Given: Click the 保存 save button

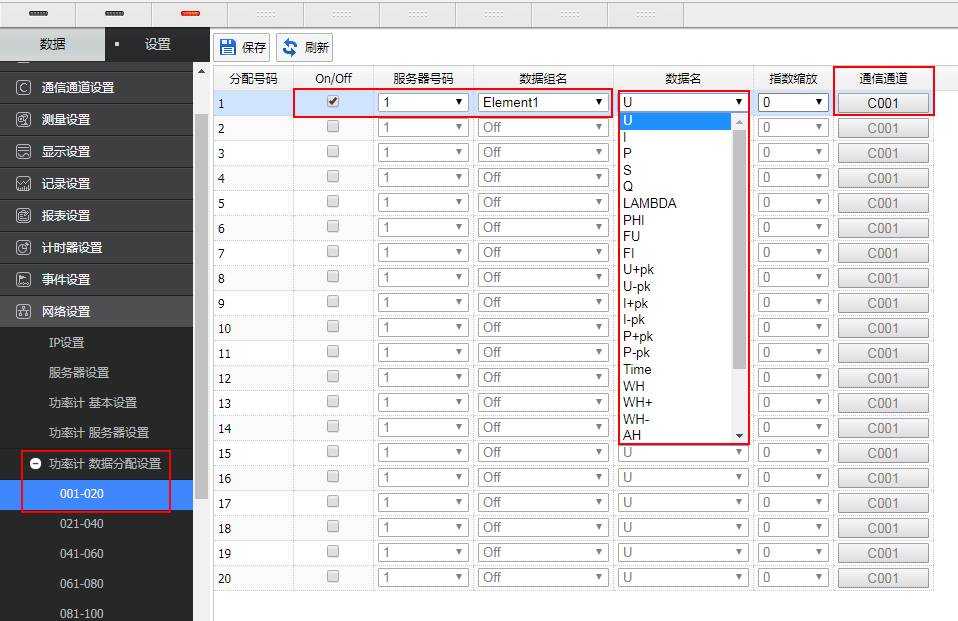Looking at the screenshot, I should coord(242,47).
